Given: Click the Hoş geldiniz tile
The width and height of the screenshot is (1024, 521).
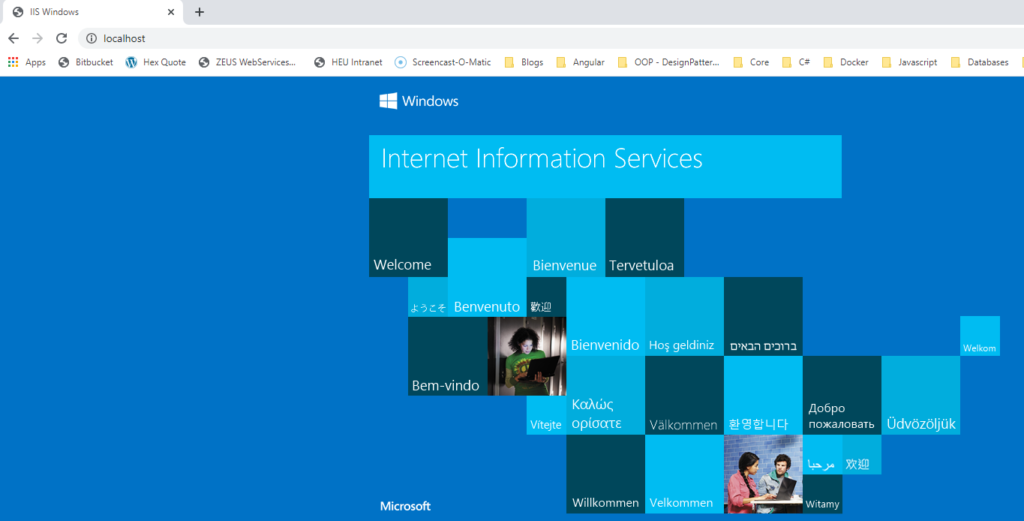Looking at the screenshot, I should tap(684, 317).
